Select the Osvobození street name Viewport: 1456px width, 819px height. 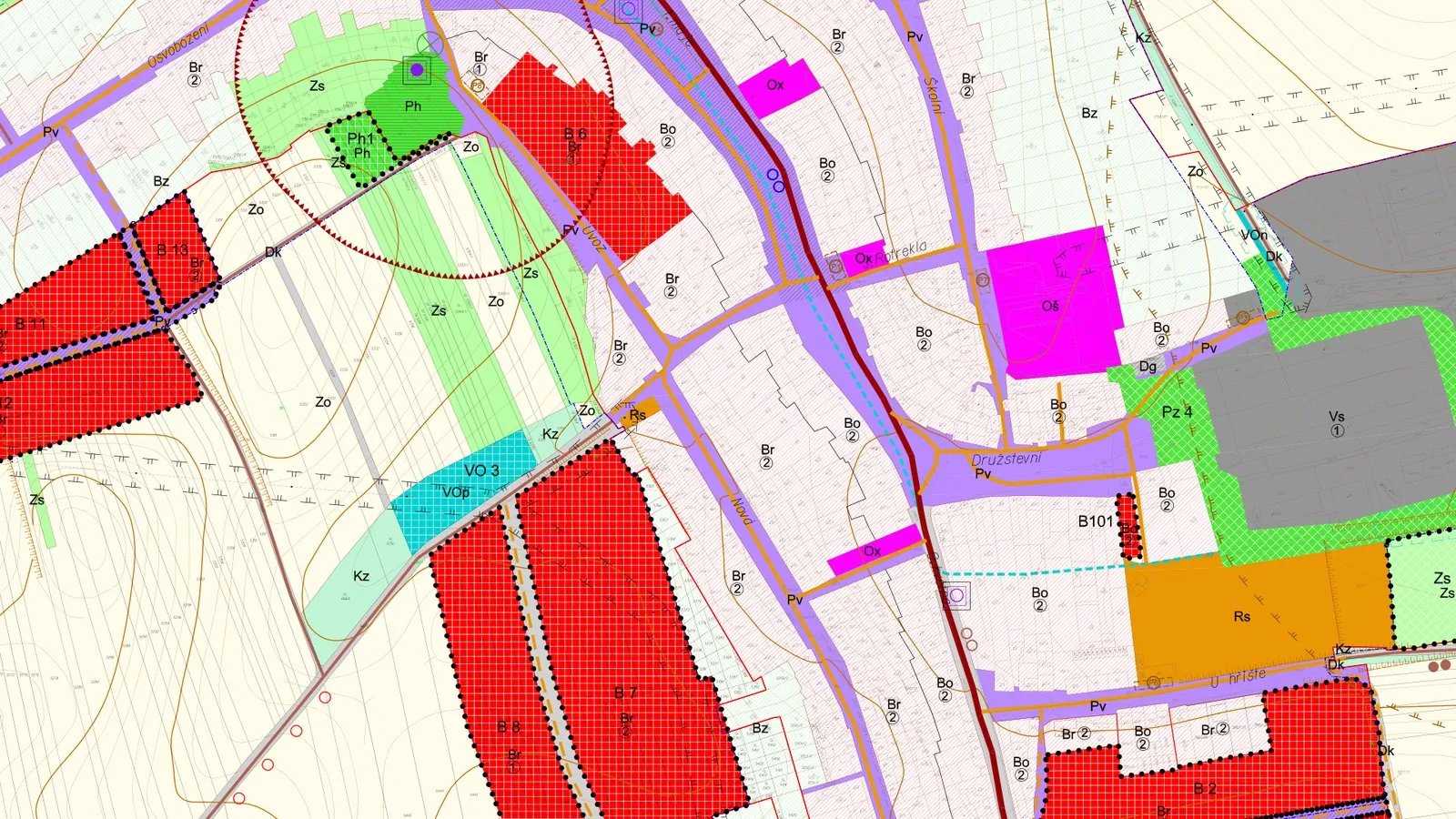(178, 46)
